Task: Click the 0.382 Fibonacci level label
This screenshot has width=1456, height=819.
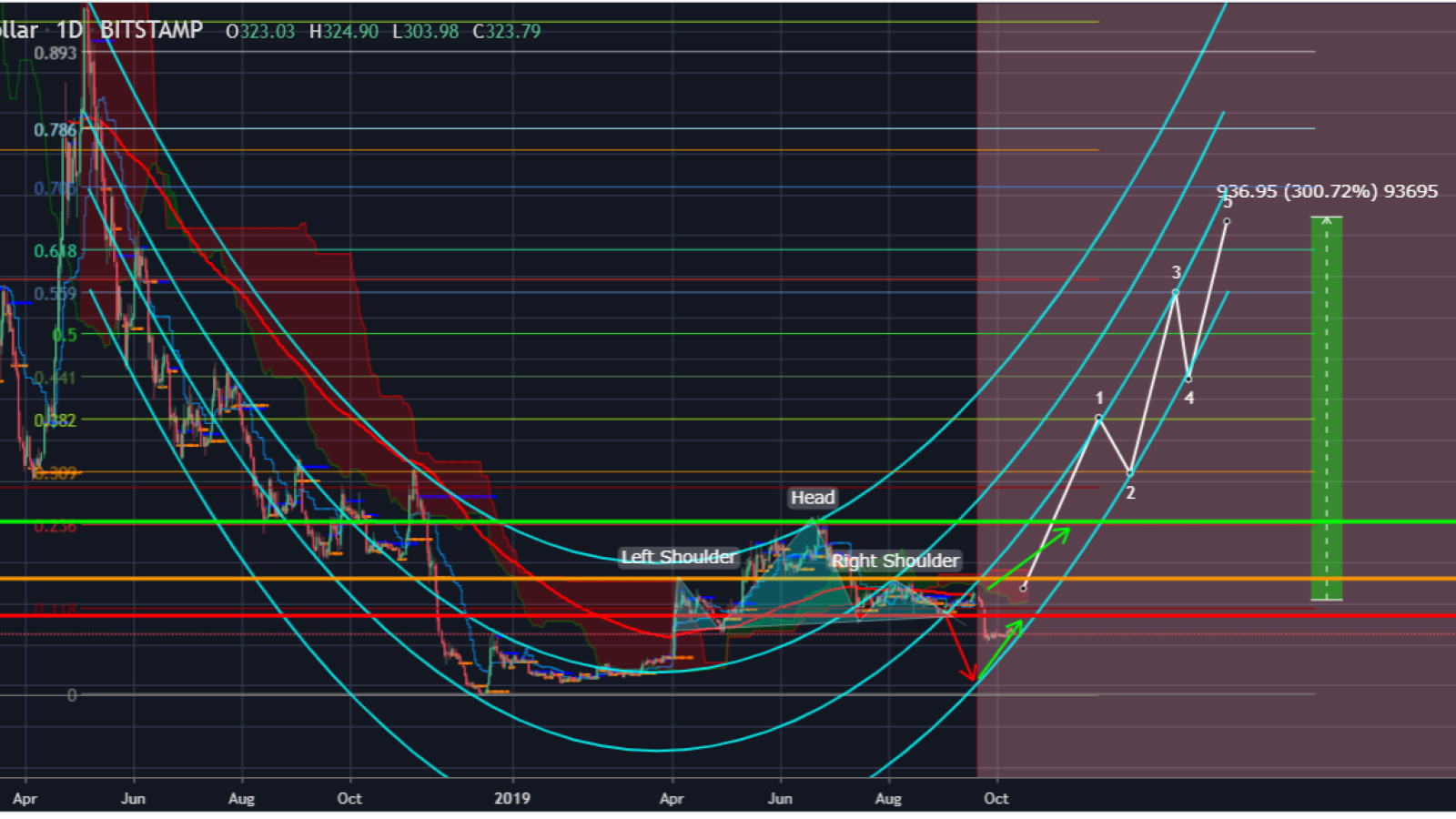Action: (56, 420)
